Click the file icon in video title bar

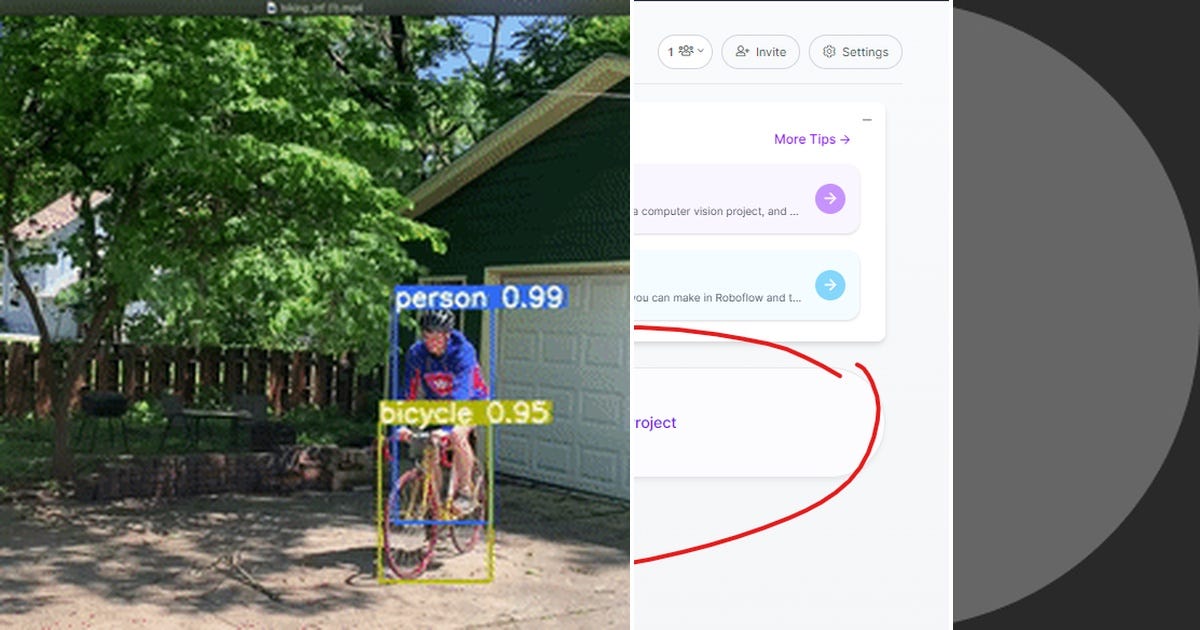point(271,6)
